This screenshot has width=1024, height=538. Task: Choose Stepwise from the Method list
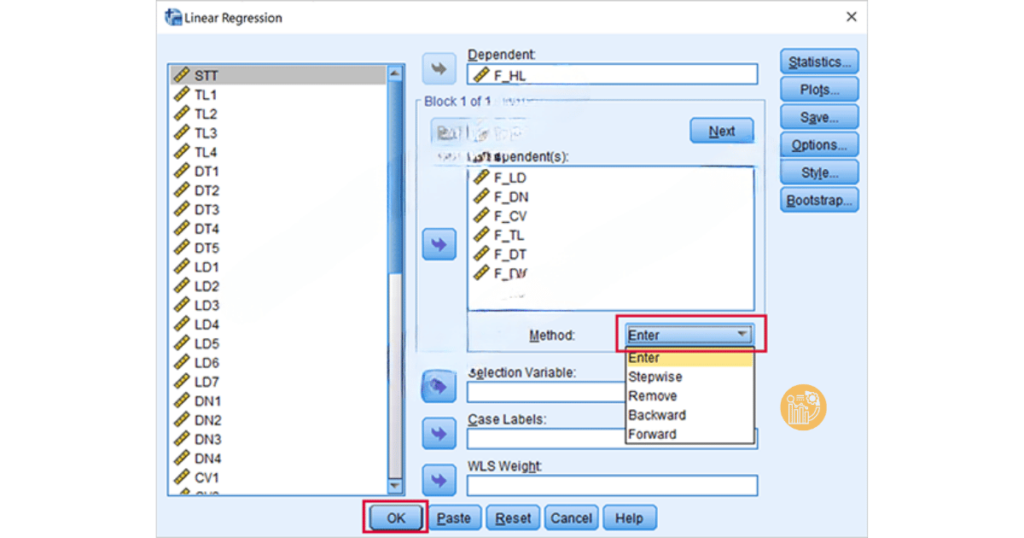(x=655, y=377)
